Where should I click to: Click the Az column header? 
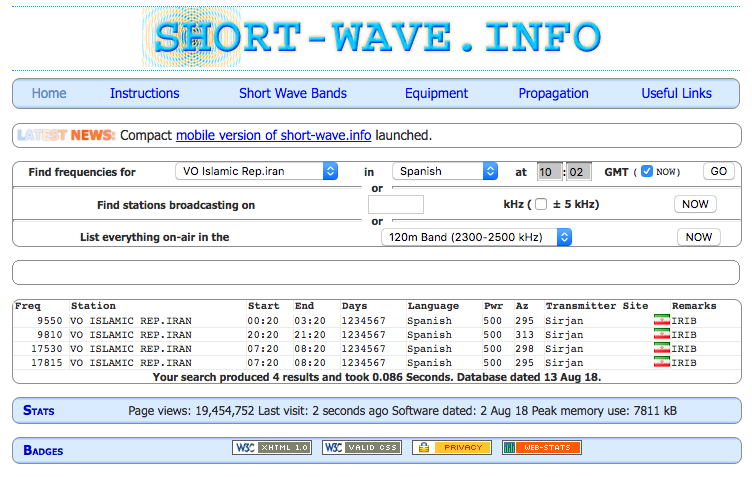click(x=522, y=306)
